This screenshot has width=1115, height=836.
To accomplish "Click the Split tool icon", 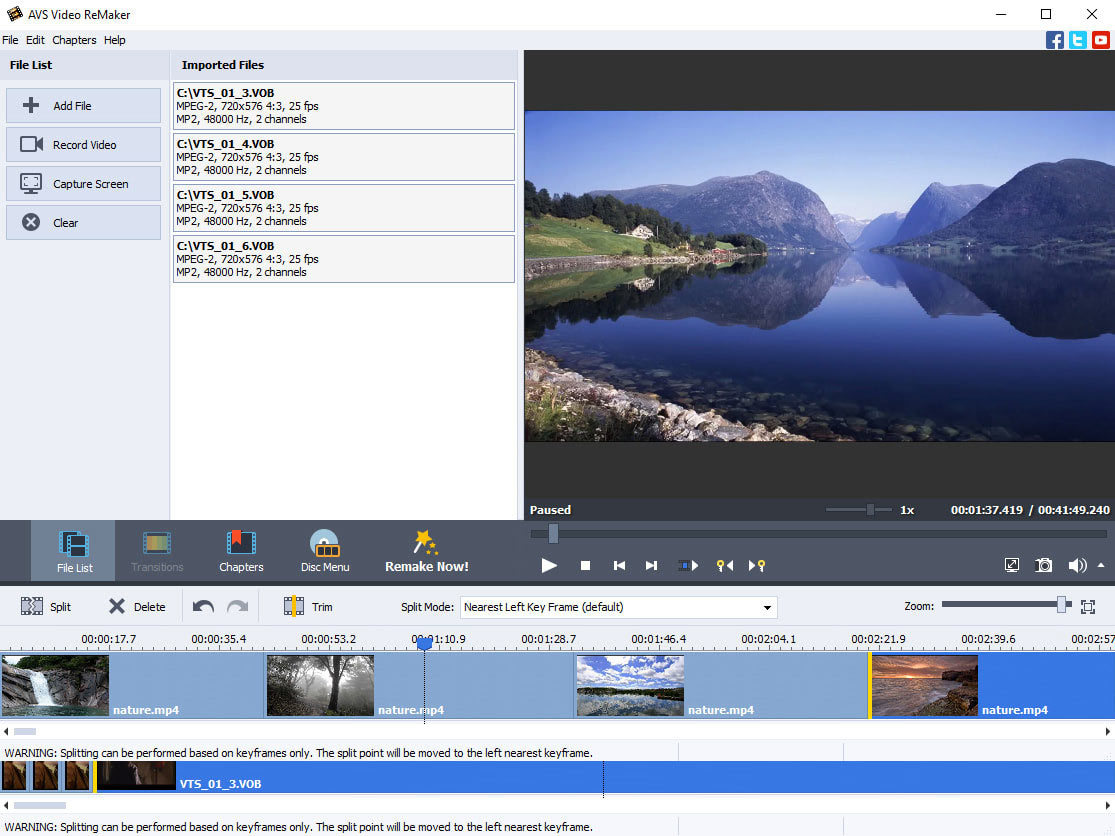I will [31, 606].
